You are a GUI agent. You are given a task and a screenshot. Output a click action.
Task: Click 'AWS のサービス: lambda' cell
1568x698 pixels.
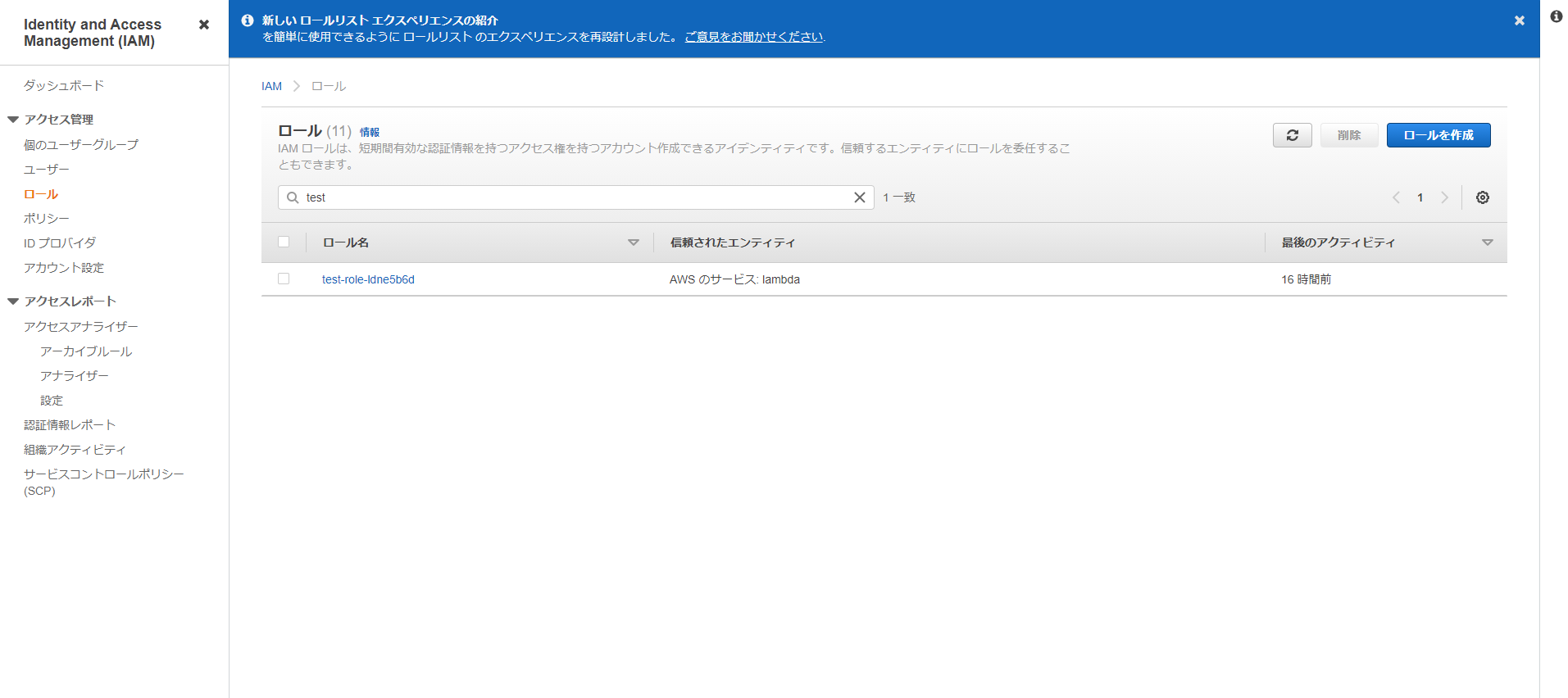click(734, 279)
